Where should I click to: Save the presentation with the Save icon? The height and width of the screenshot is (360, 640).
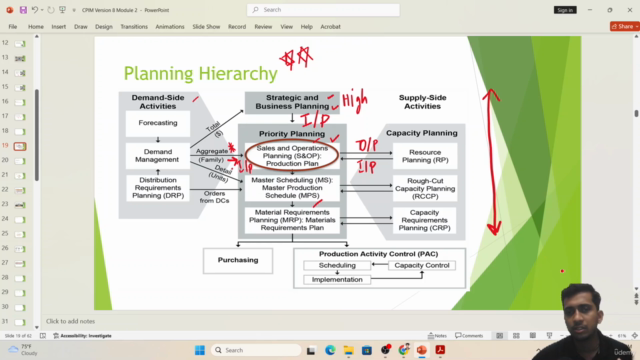click(23, 10)
